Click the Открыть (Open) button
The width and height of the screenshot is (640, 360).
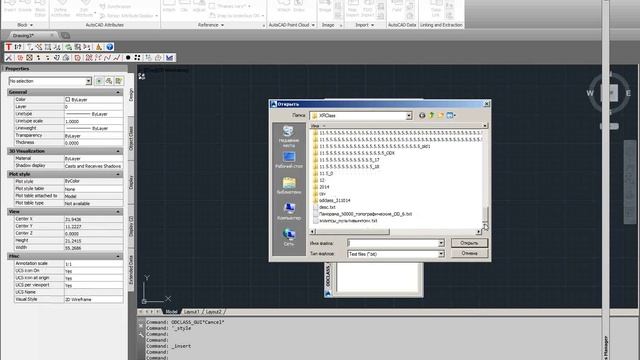coord(469,243)
